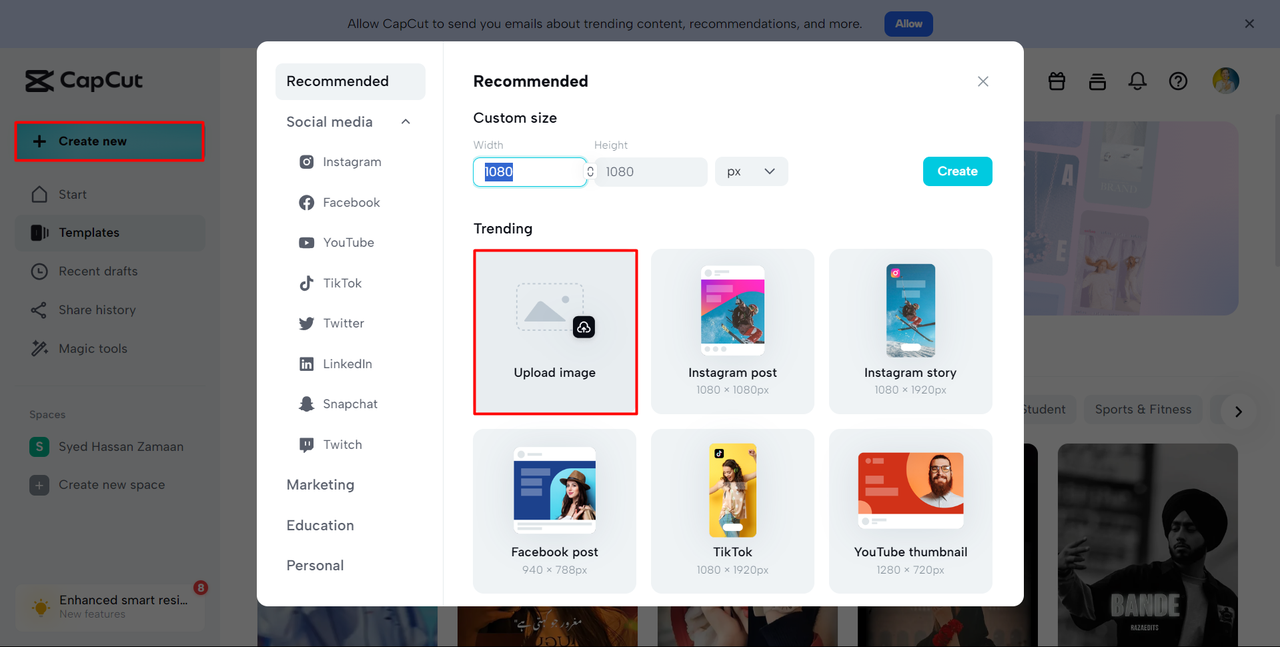Open the Education category

pos(320,525)
